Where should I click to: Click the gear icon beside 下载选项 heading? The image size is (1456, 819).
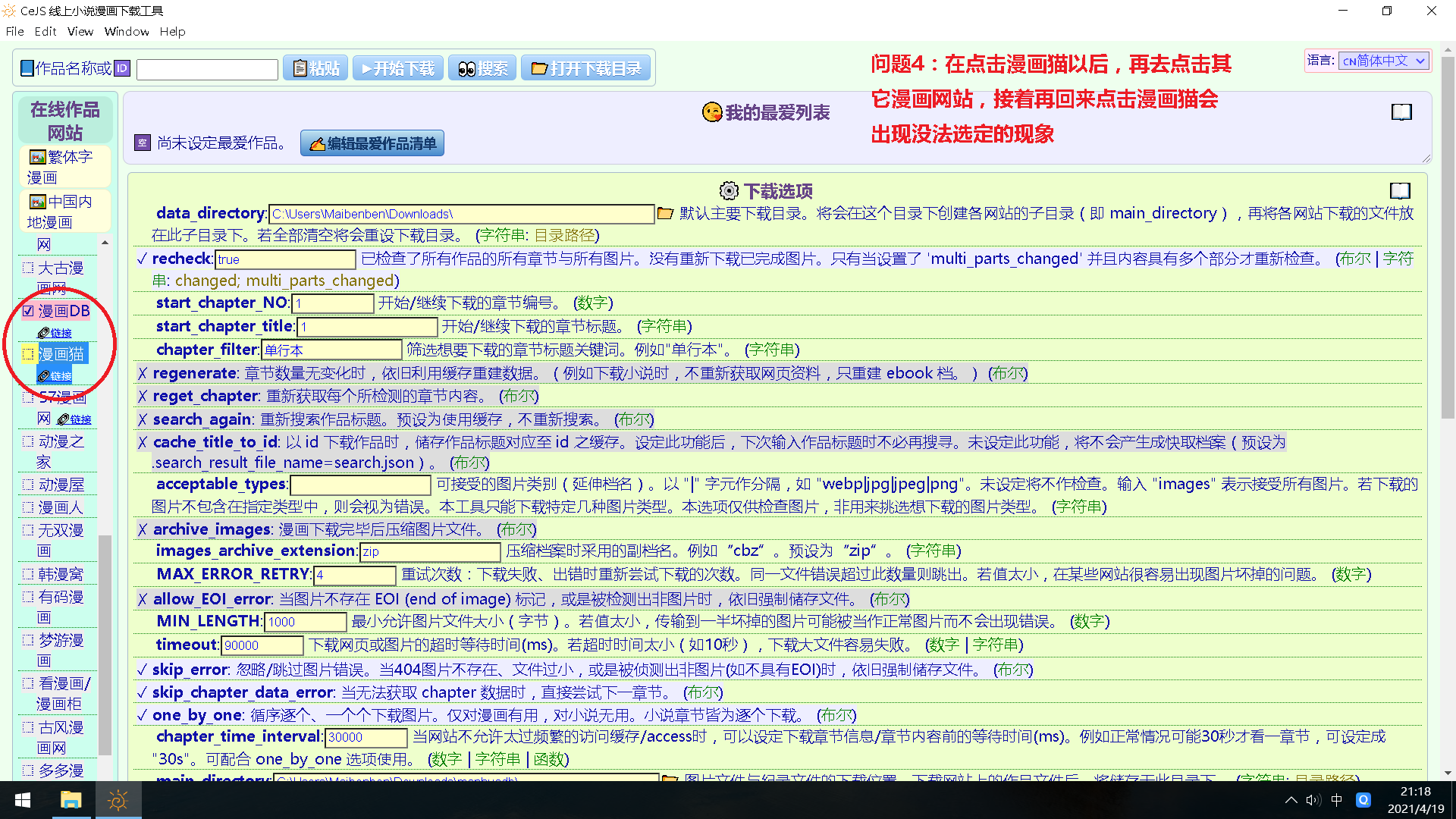(x=729, y=191)
